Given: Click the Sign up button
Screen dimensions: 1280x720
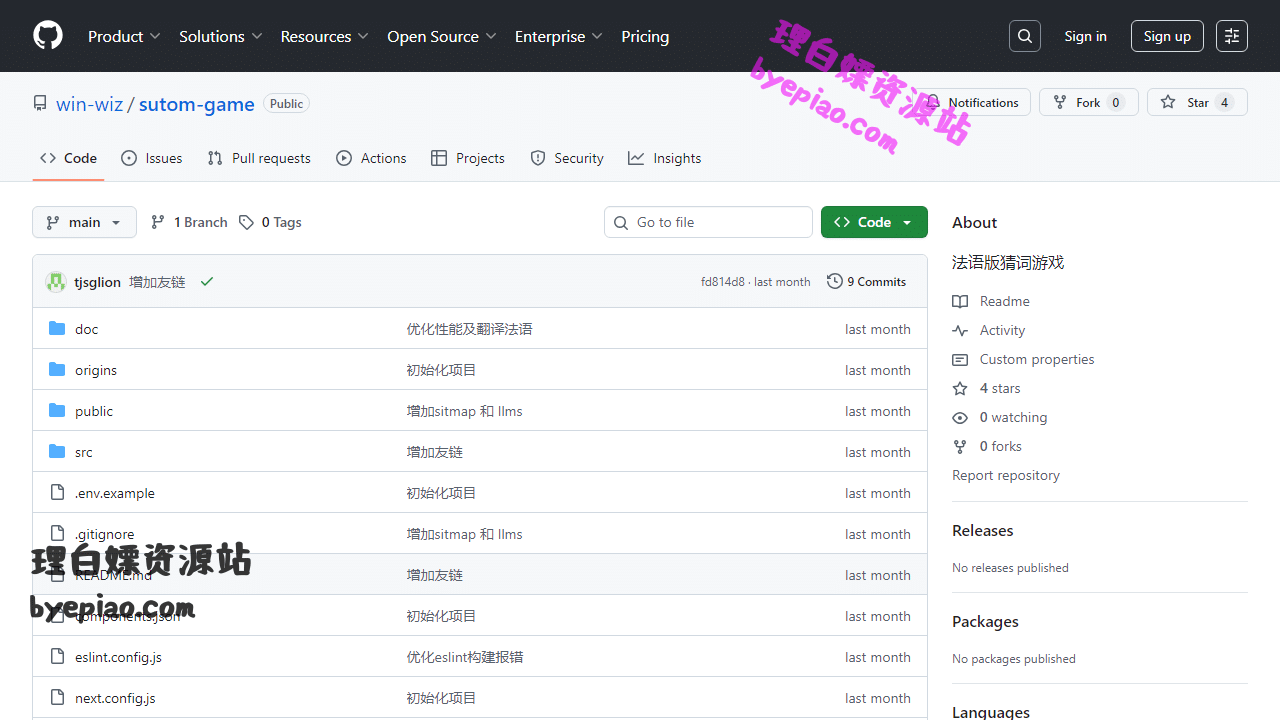Looking at the screenshot, I should (1167, 36).
